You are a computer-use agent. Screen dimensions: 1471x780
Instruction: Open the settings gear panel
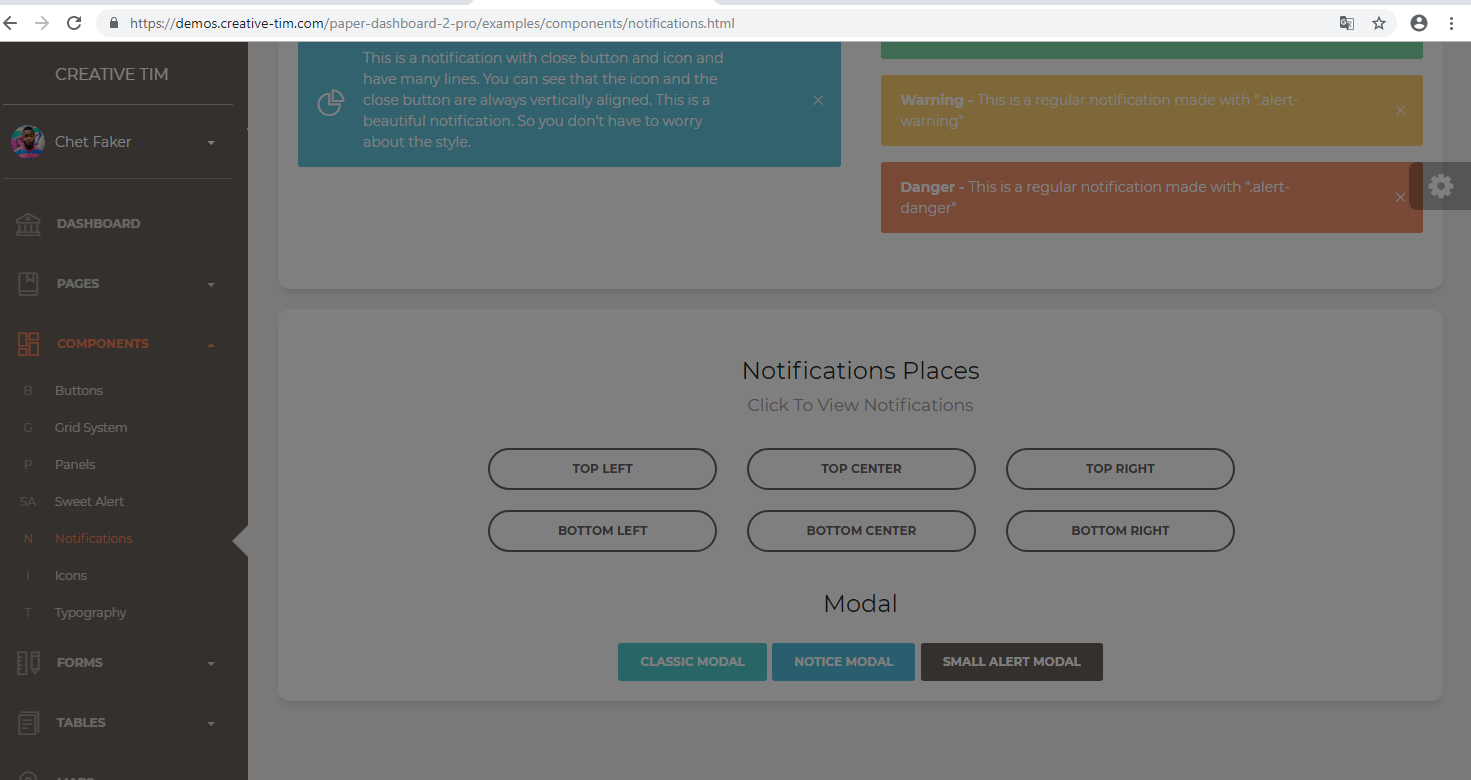(x=1441, y=185)
